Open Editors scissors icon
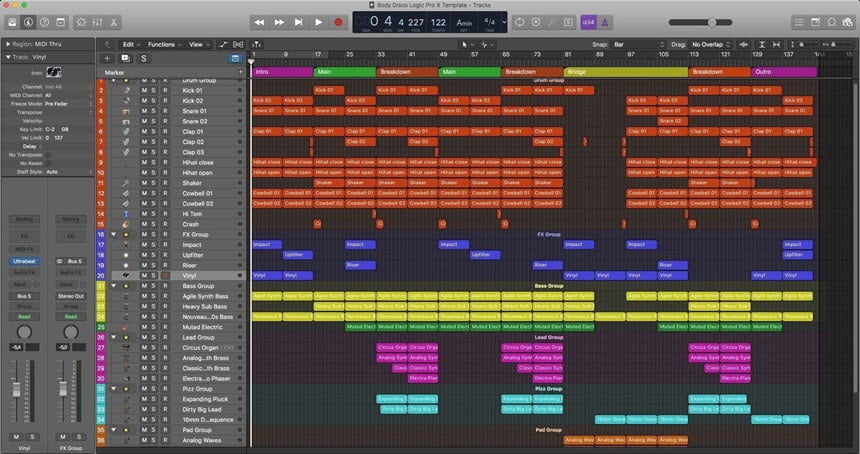860x454 pixels. (114, 22)
